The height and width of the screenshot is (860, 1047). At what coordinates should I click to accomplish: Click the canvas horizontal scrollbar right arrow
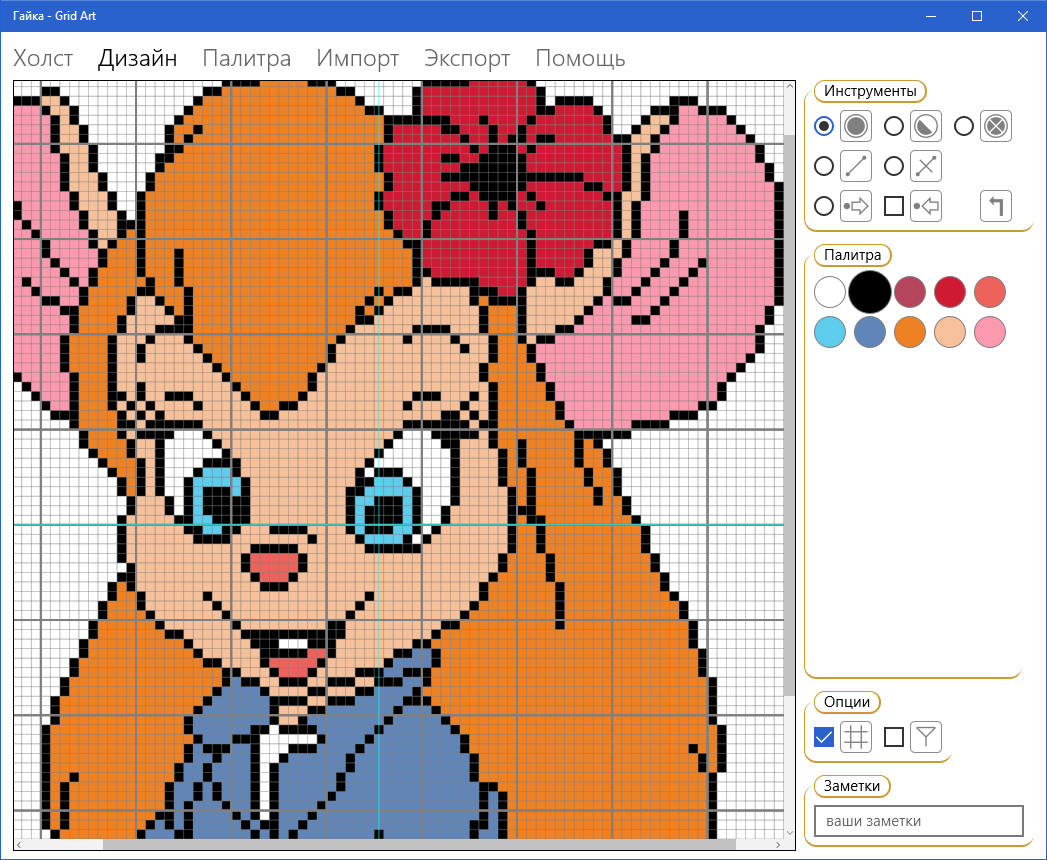point(778,845)
